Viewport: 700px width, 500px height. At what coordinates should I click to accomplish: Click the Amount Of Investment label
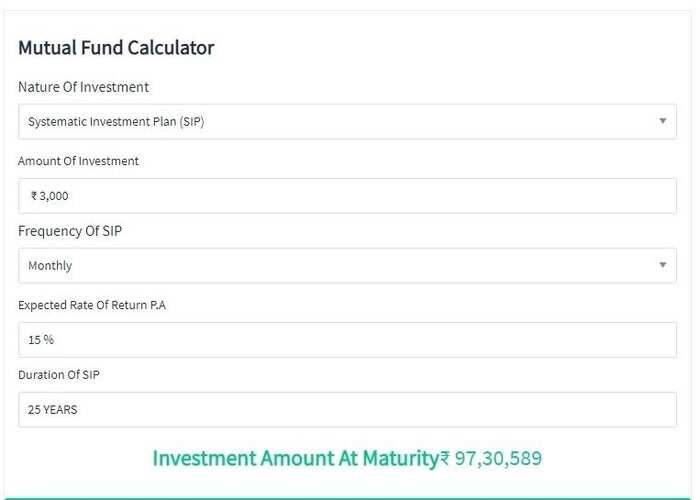pos(78,161)
